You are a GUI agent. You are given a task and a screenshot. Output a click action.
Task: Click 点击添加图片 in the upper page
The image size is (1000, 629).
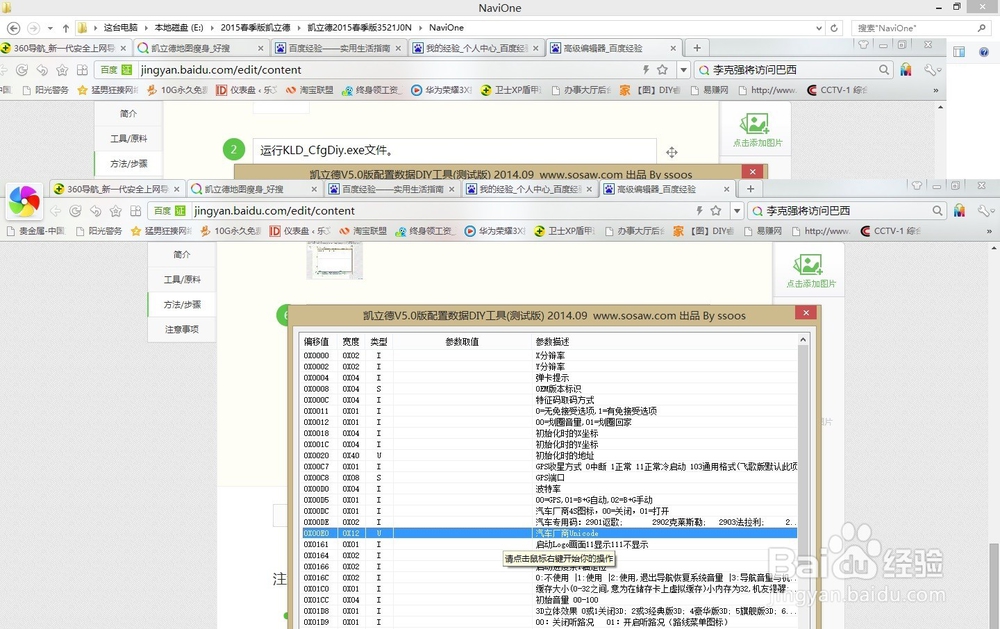[757, 130]
